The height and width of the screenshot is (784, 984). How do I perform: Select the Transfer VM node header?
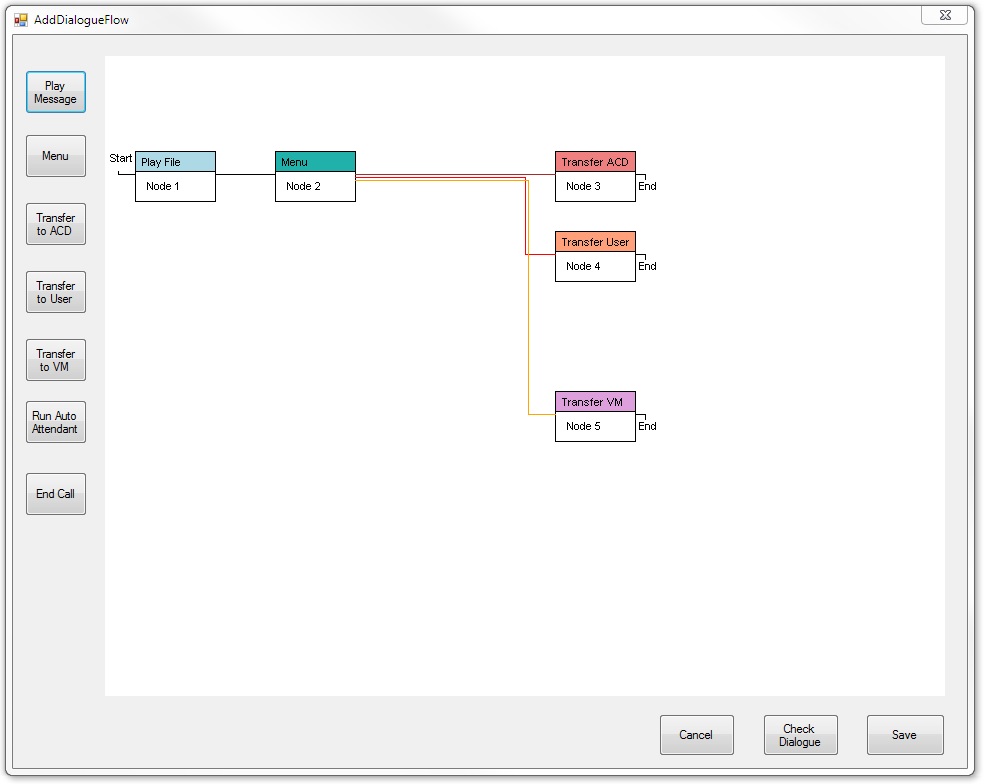point(595,402)
